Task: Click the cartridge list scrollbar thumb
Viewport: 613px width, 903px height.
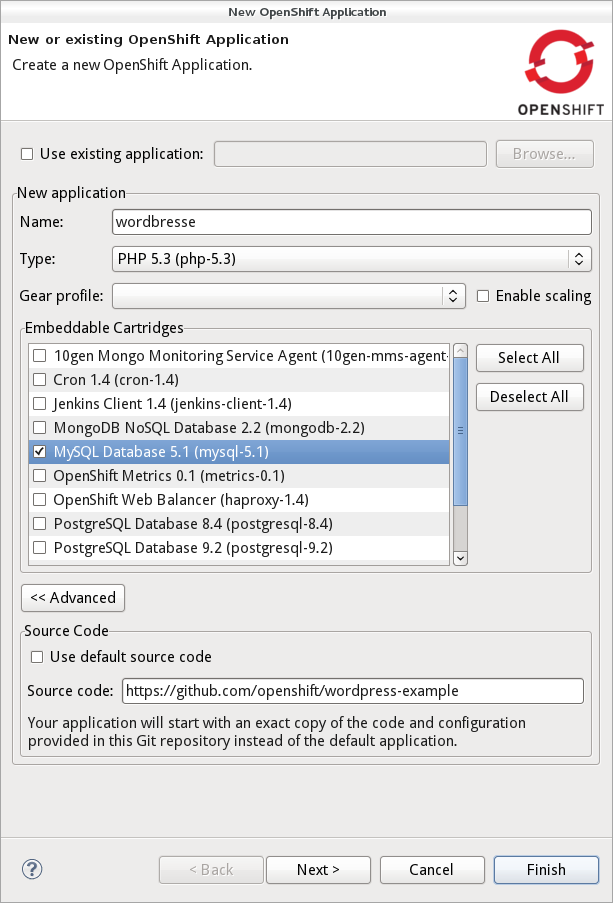Action: pyautogui.click(x=460, y=431)
